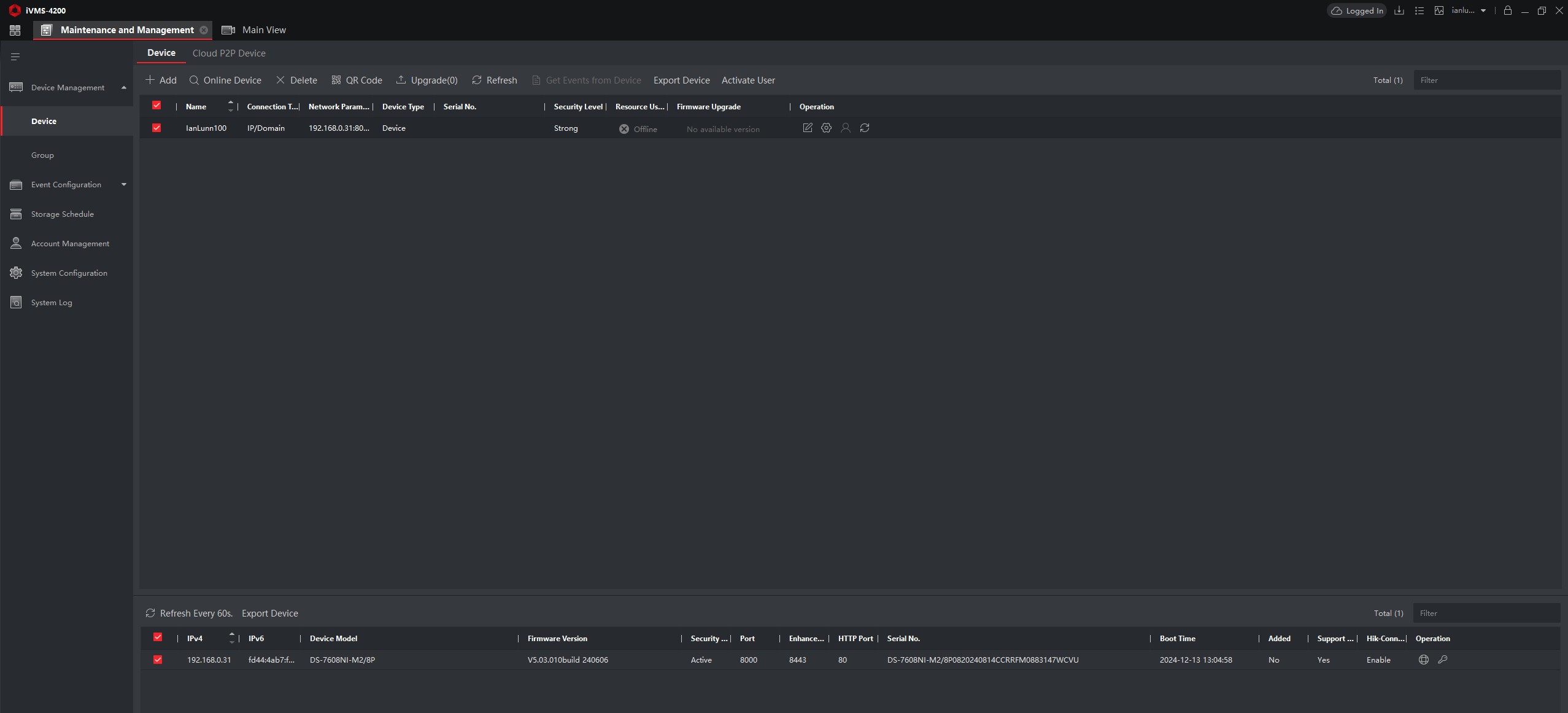Click the lock icon in title bar
The image size is (1568, 713).
pos(1507,10)
